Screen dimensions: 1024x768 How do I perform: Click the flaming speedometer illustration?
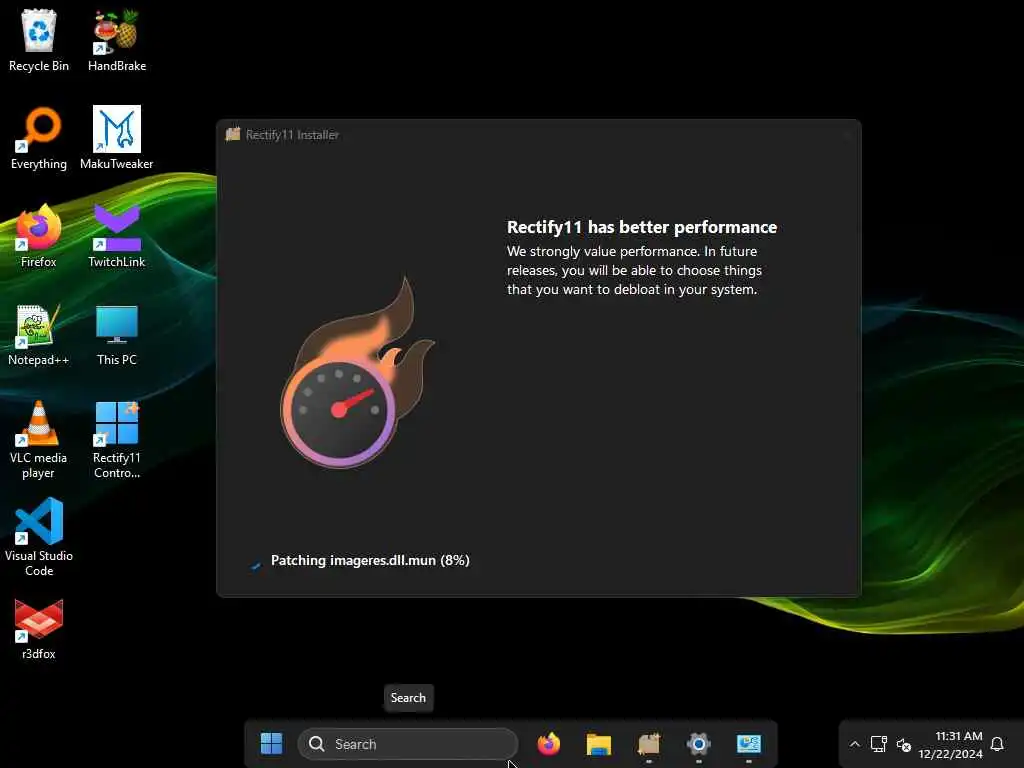pos(357,372)
